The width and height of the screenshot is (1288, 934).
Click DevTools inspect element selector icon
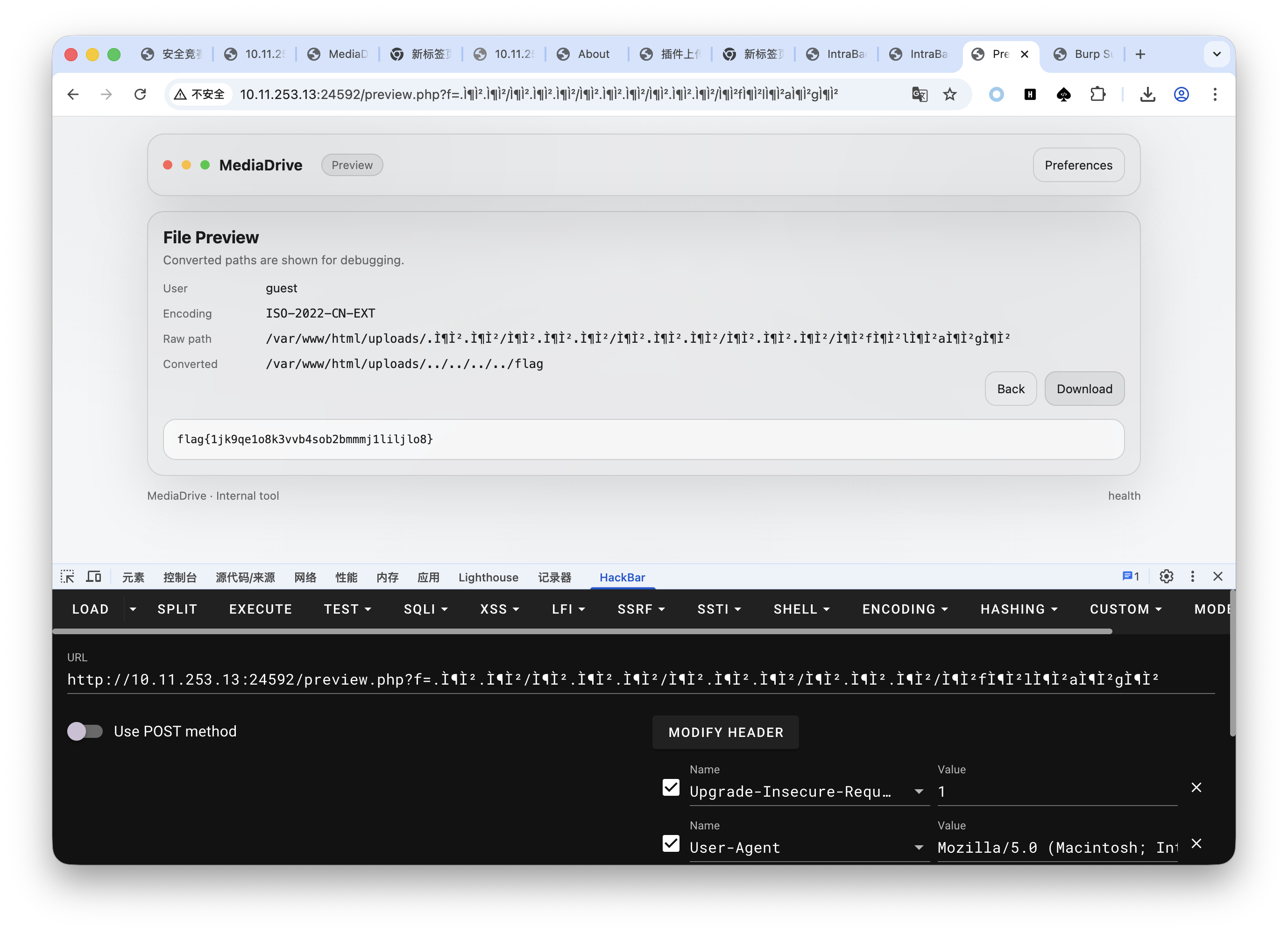point(68,577)
